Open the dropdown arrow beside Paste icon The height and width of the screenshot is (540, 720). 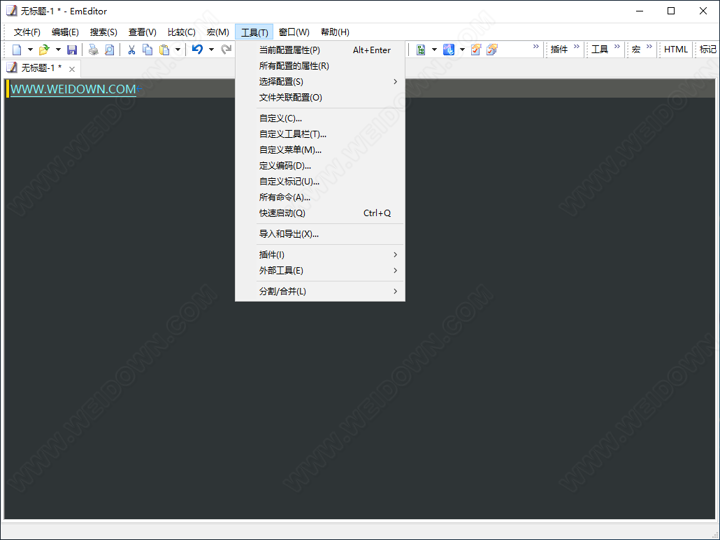[178, 50]
